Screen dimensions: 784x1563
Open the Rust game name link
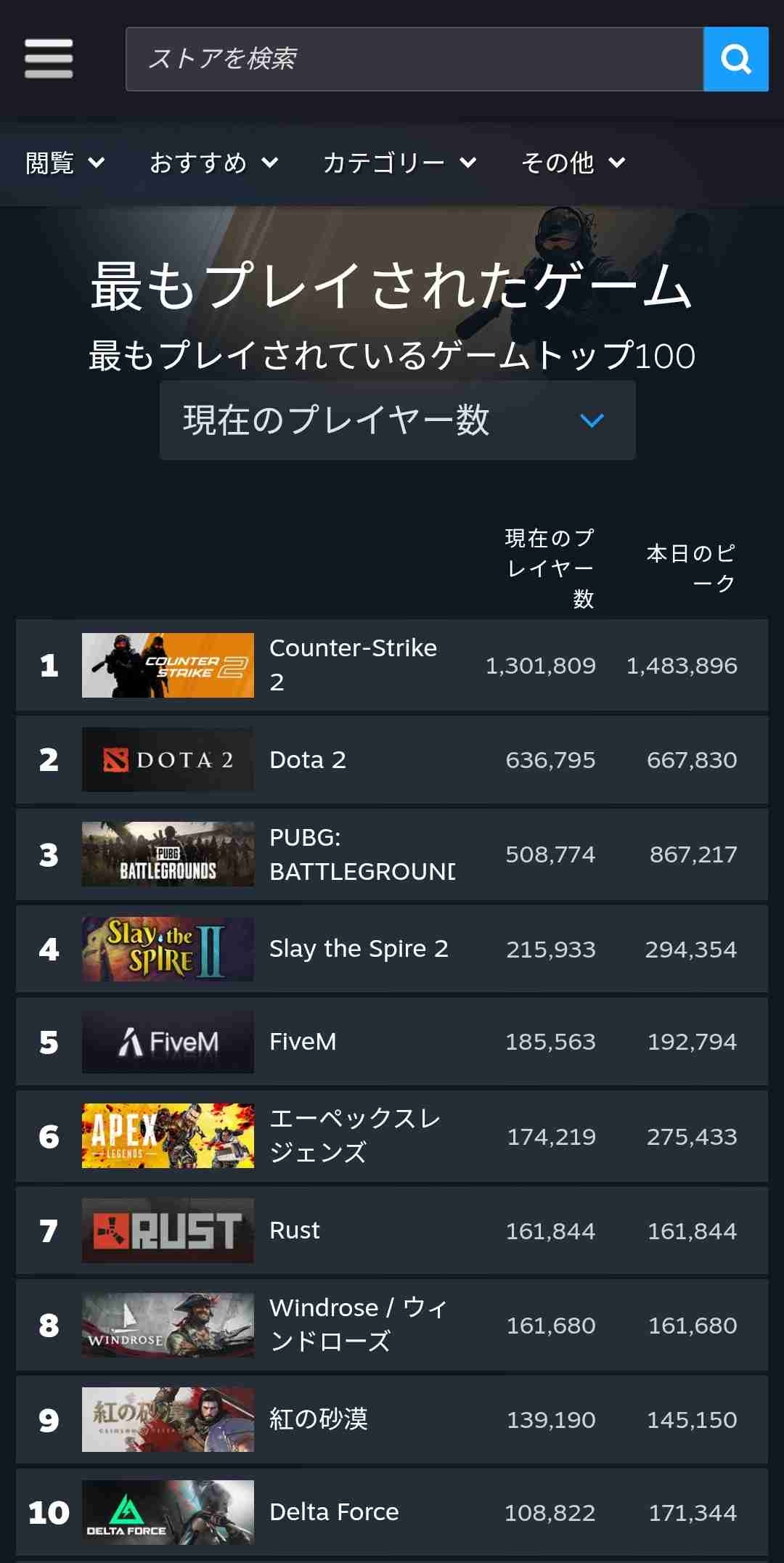[295, 1231]
